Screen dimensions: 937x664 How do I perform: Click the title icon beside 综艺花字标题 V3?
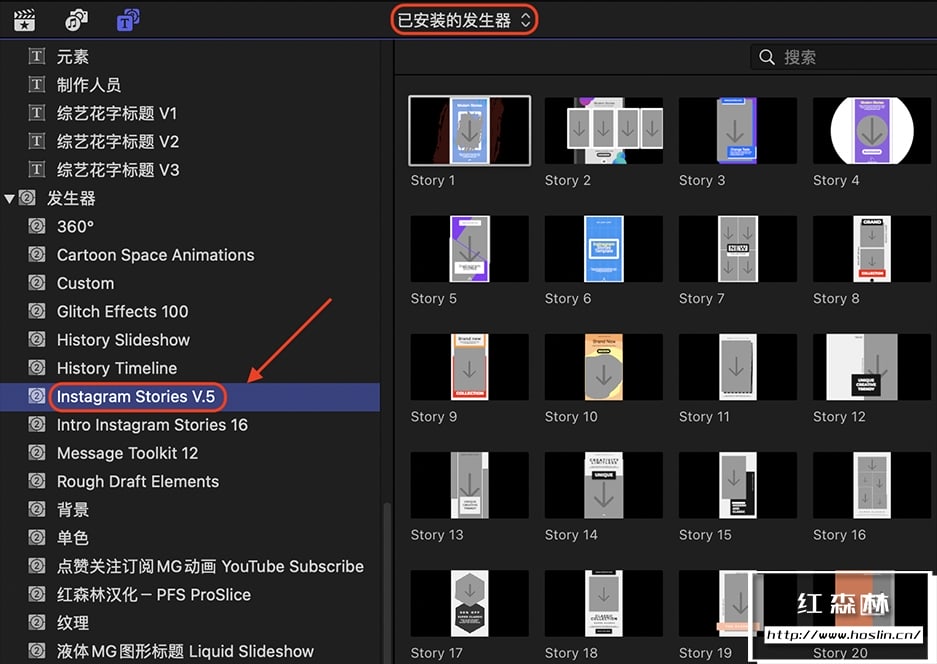coord(36,170)
